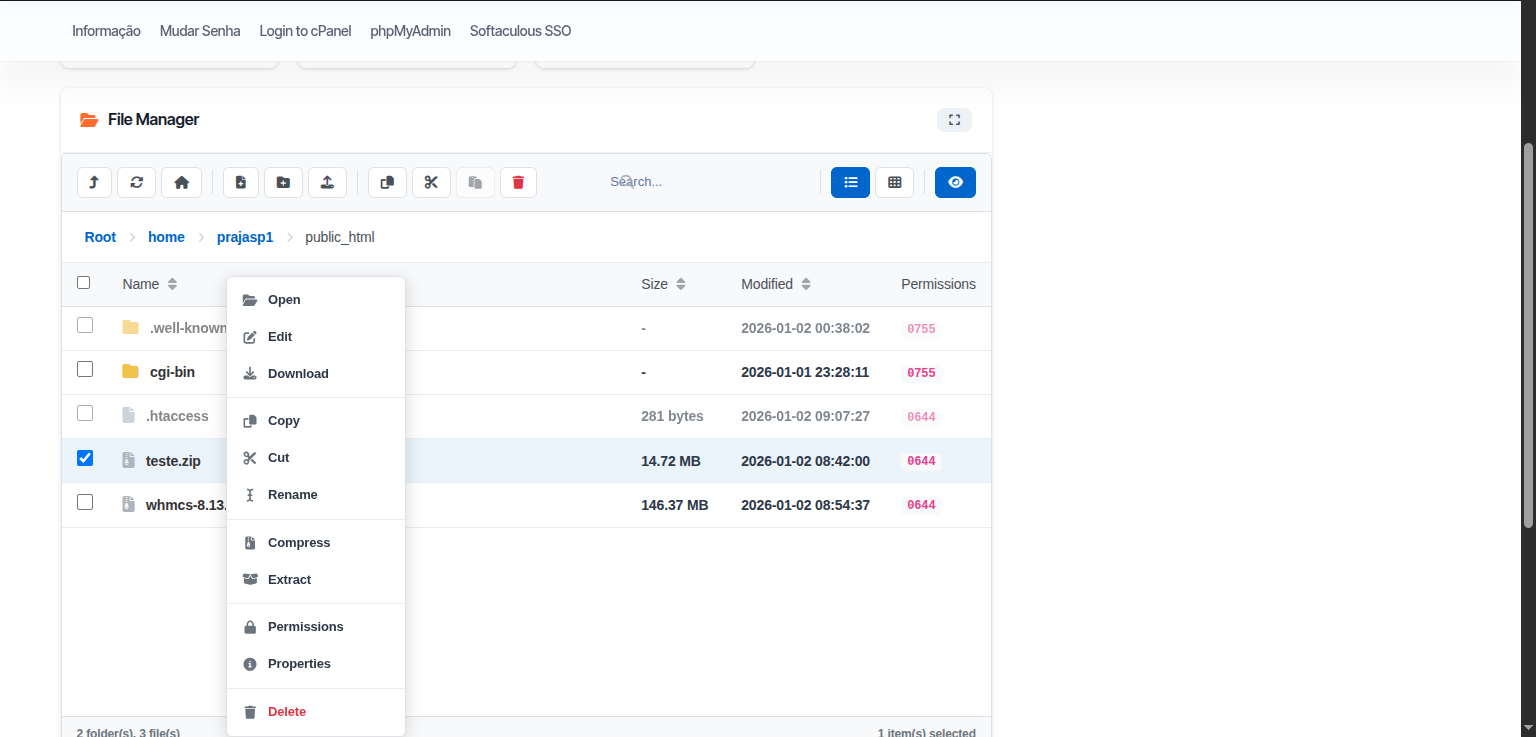Click the scissors cut icon in toolbar
Screen dimensions: 1536x737
[431, 182]
